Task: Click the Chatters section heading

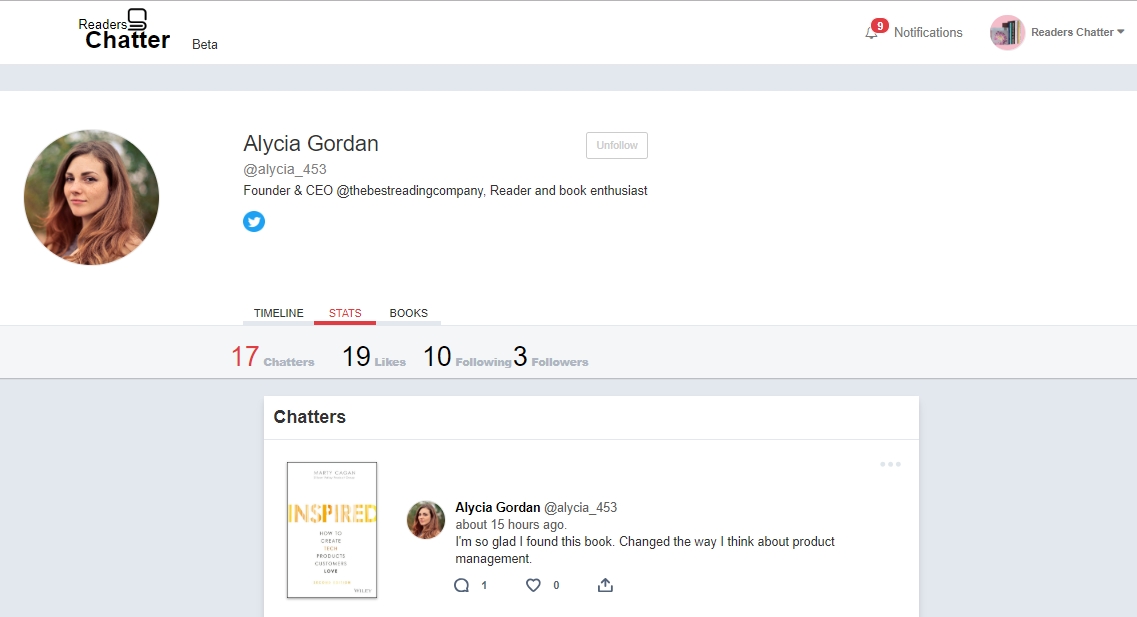Action: [310, 417]
